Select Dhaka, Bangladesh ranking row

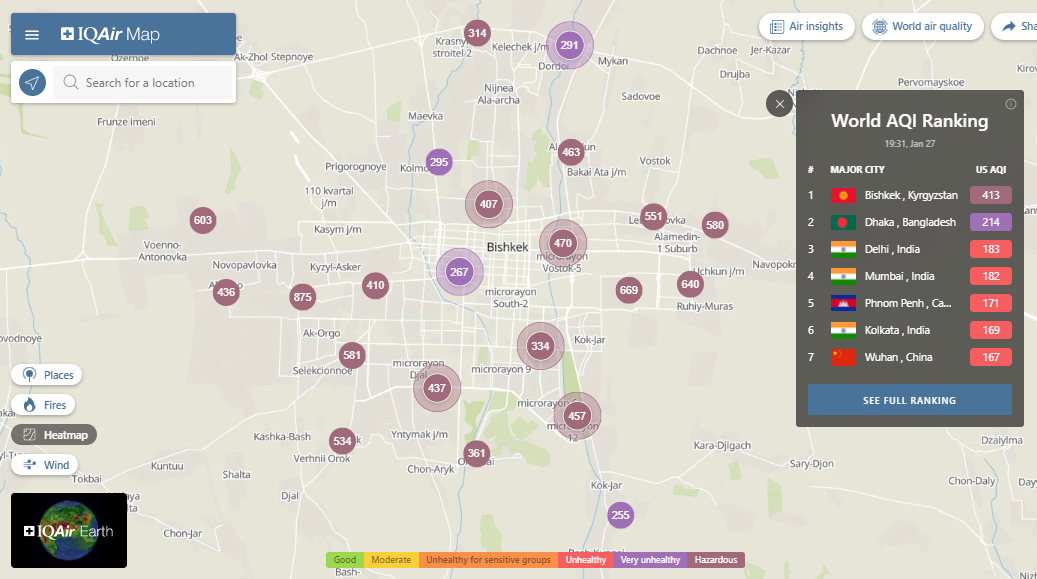click(910, 222)
